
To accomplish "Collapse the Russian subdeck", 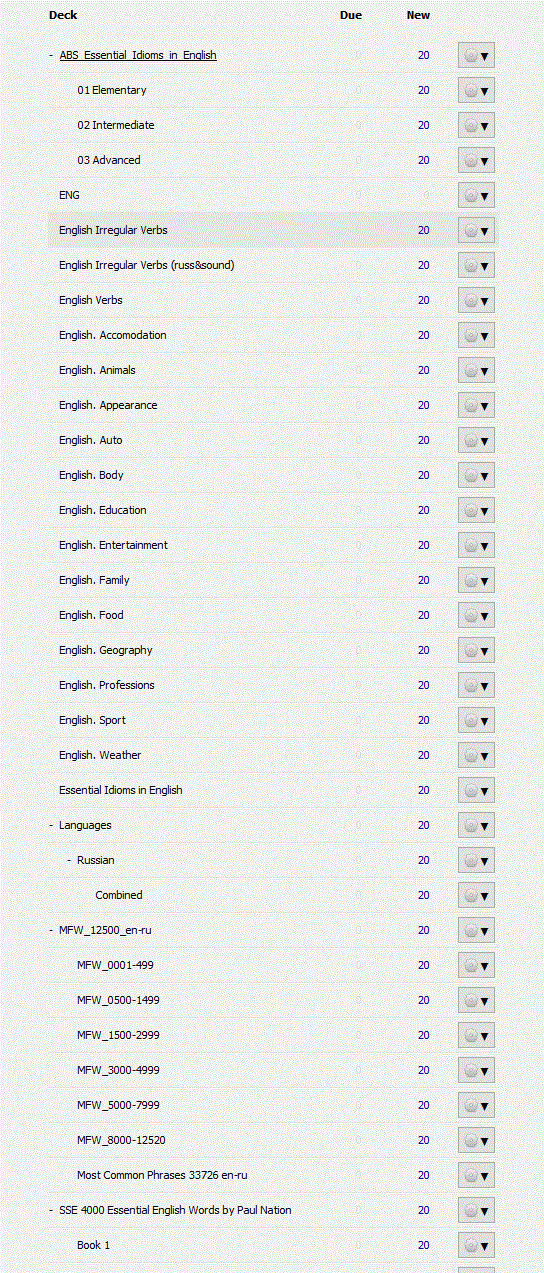I will (x=69, y=860).
